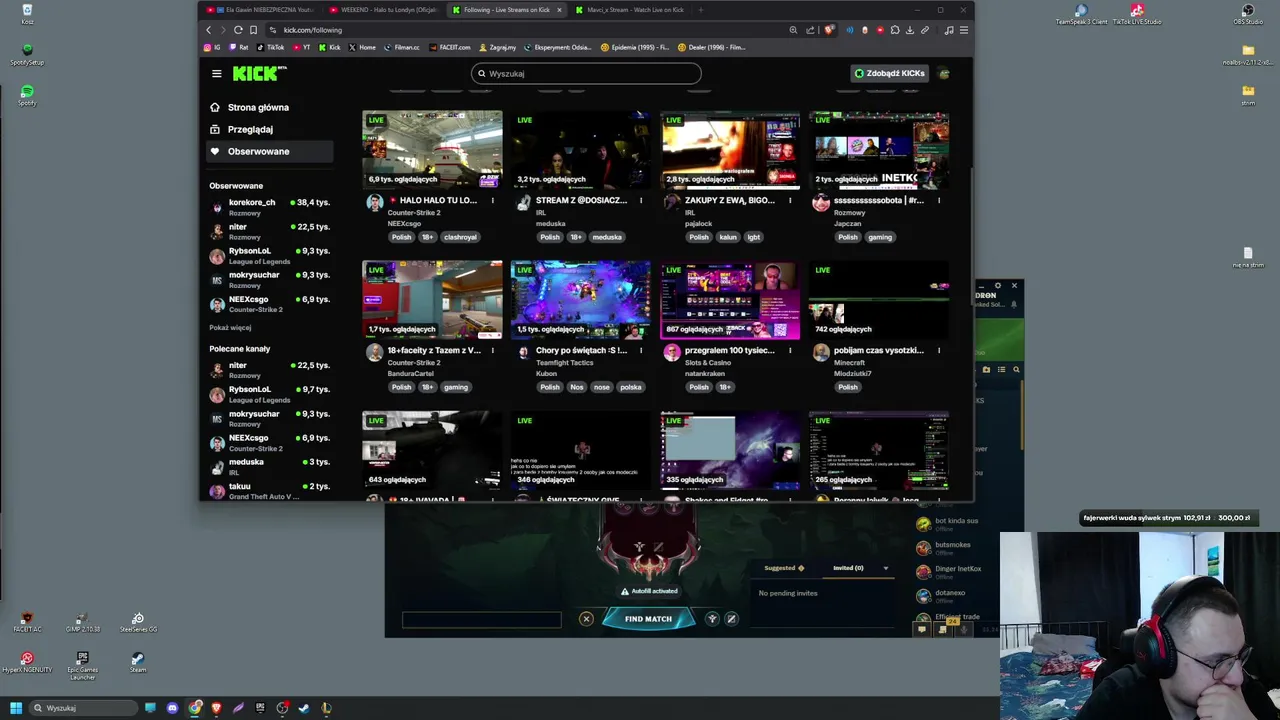Open korekore_ch in Obserwowane list
This screenshot has width=1280, height=720.
(x=270, y=206)
